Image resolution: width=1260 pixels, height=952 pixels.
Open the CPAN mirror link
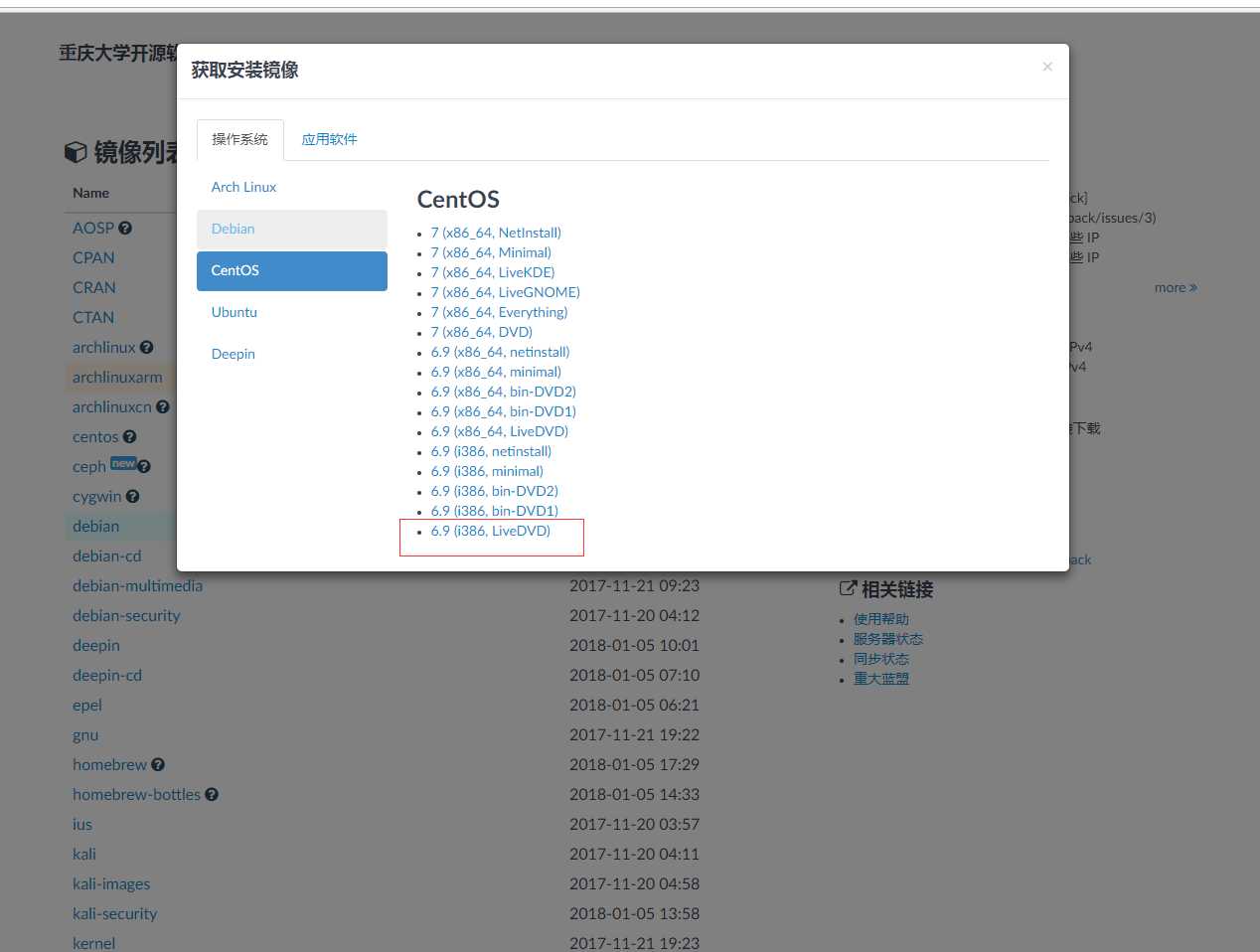[93, 257]
